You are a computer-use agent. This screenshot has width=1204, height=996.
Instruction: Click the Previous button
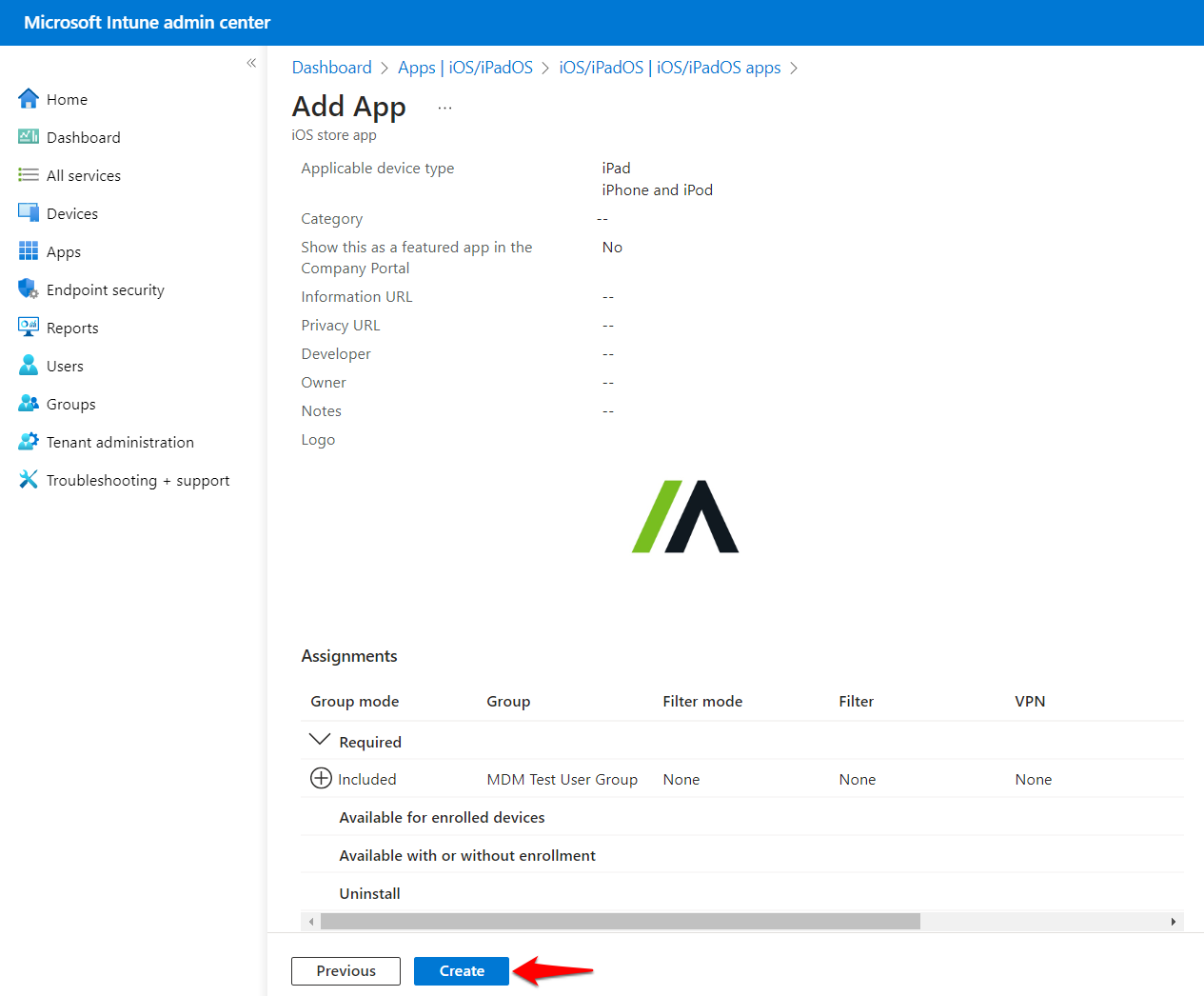point(345,970)
